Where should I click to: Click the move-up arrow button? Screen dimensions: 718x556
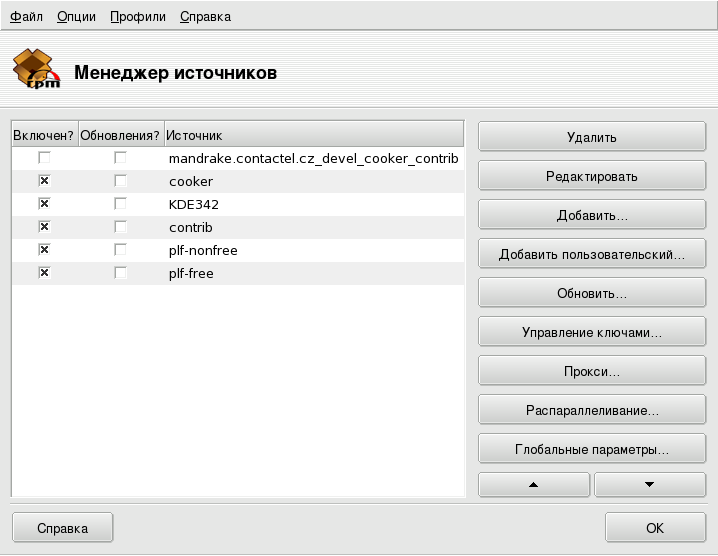coord(534,484)
